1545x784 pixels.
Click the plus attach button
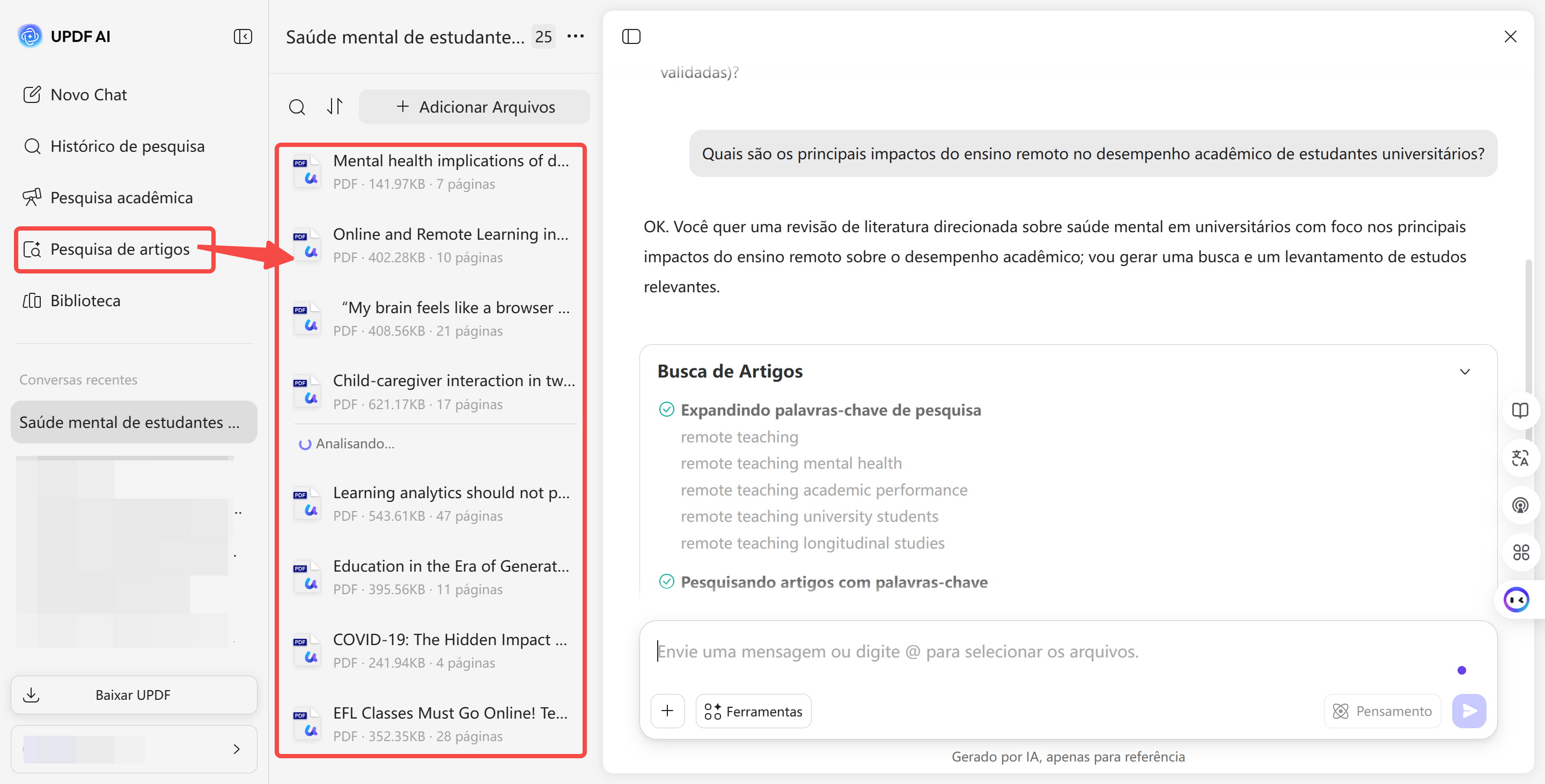667,711
